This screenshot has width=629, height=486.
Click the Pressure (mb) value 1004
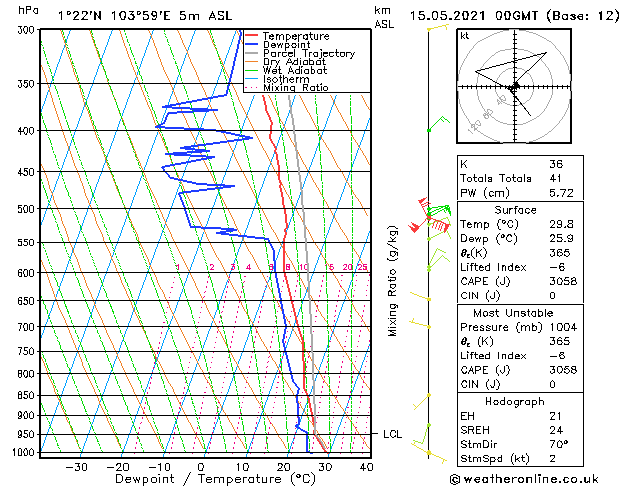(563, 327)
